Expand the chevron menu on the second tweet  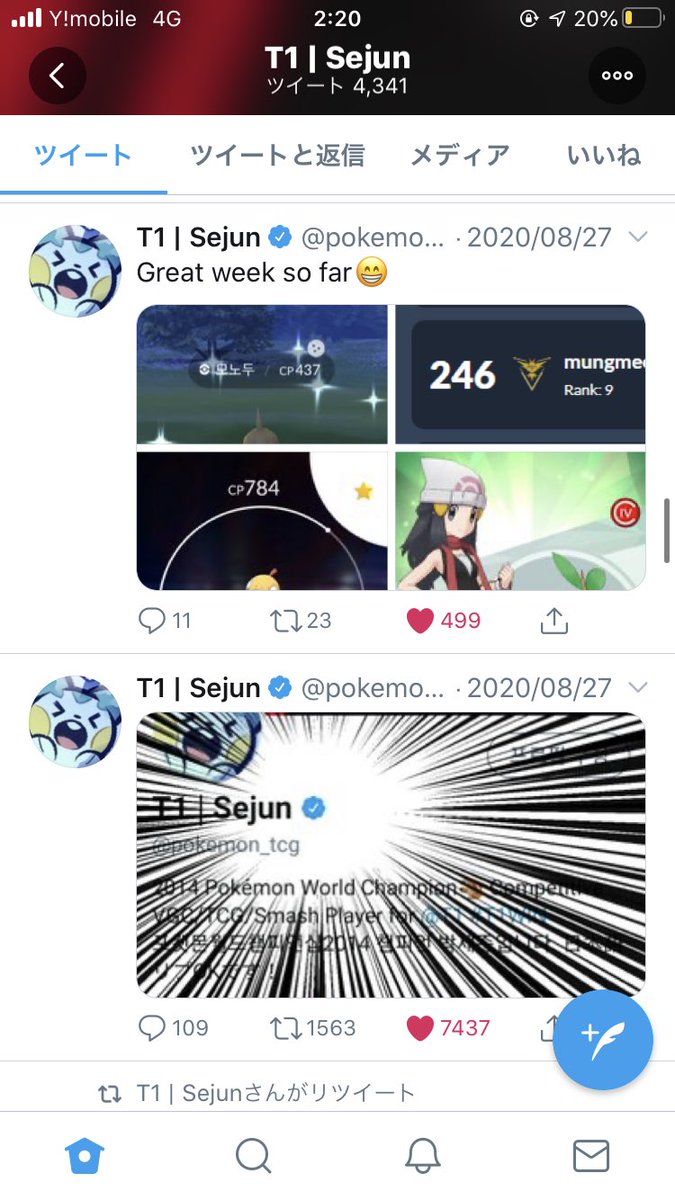click(x=637, y=687)
